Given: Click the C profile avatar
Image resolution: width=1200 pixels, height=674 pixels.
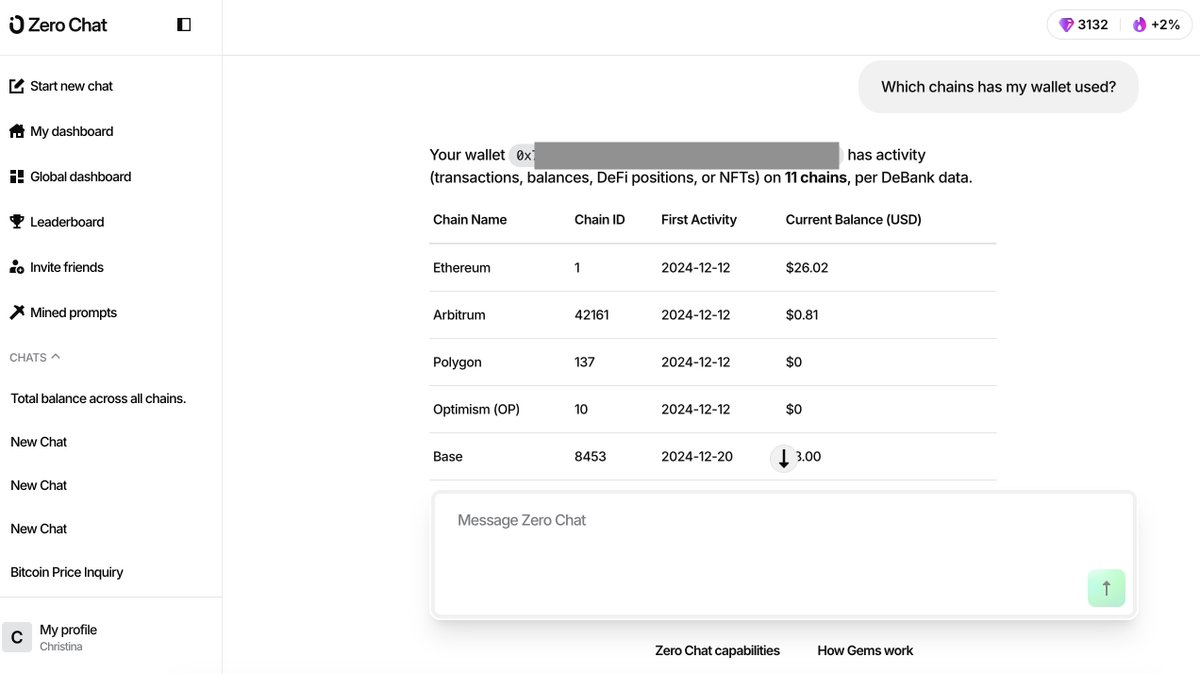Looking at the screenshot, I should 16,637.
